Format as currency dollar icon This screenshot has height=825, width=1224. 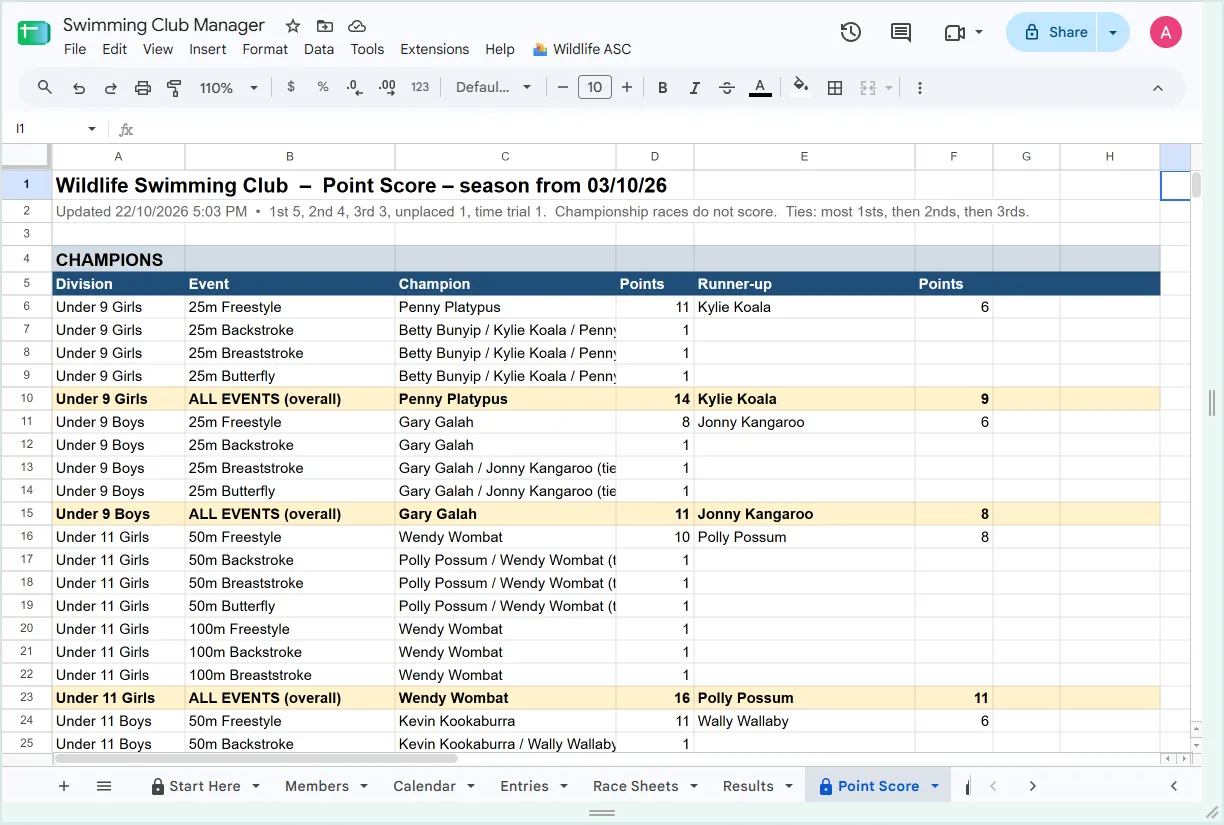tap(291, 88)
